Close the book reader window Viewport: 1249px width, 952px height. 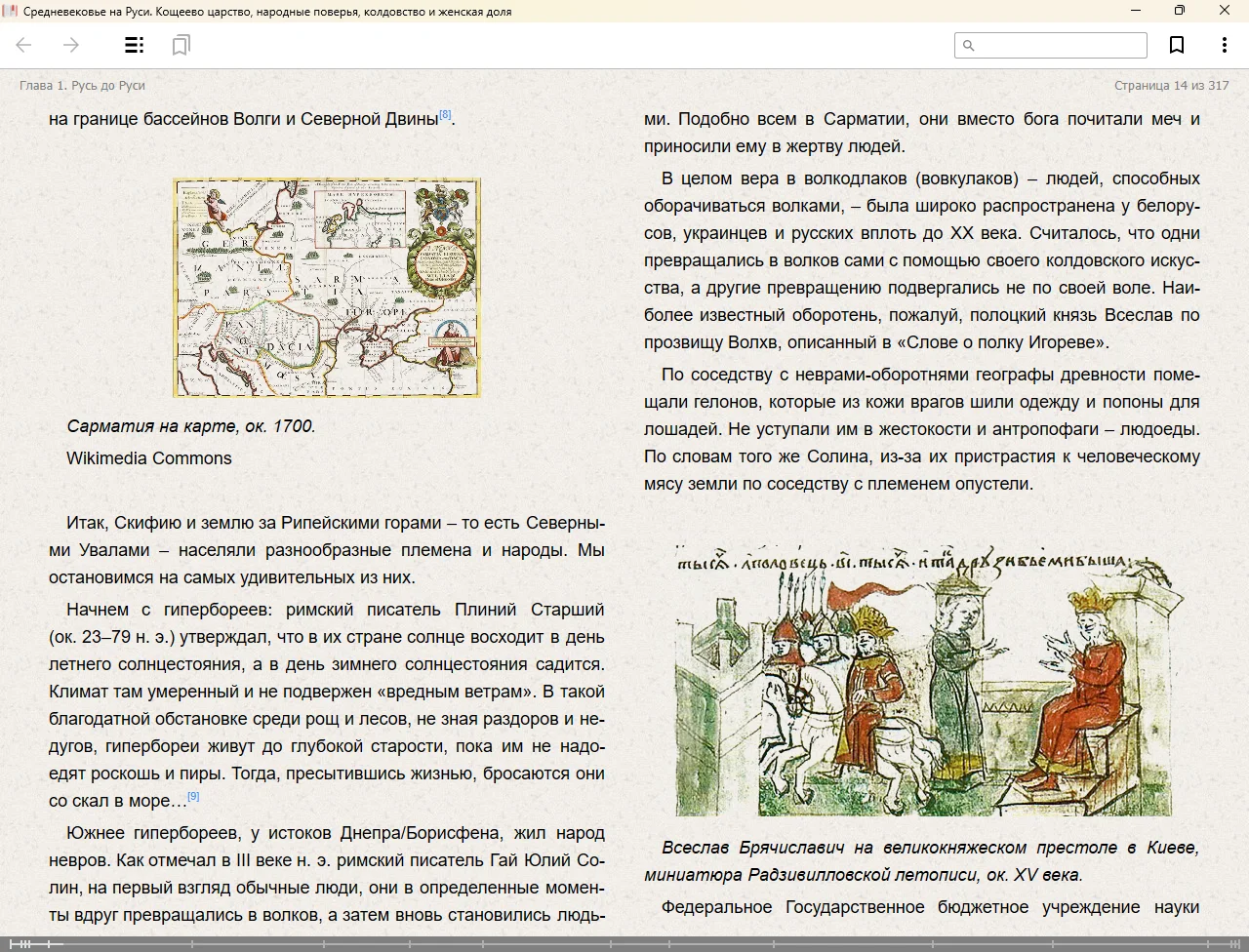pyautogui.click(x=1225, y=11)
